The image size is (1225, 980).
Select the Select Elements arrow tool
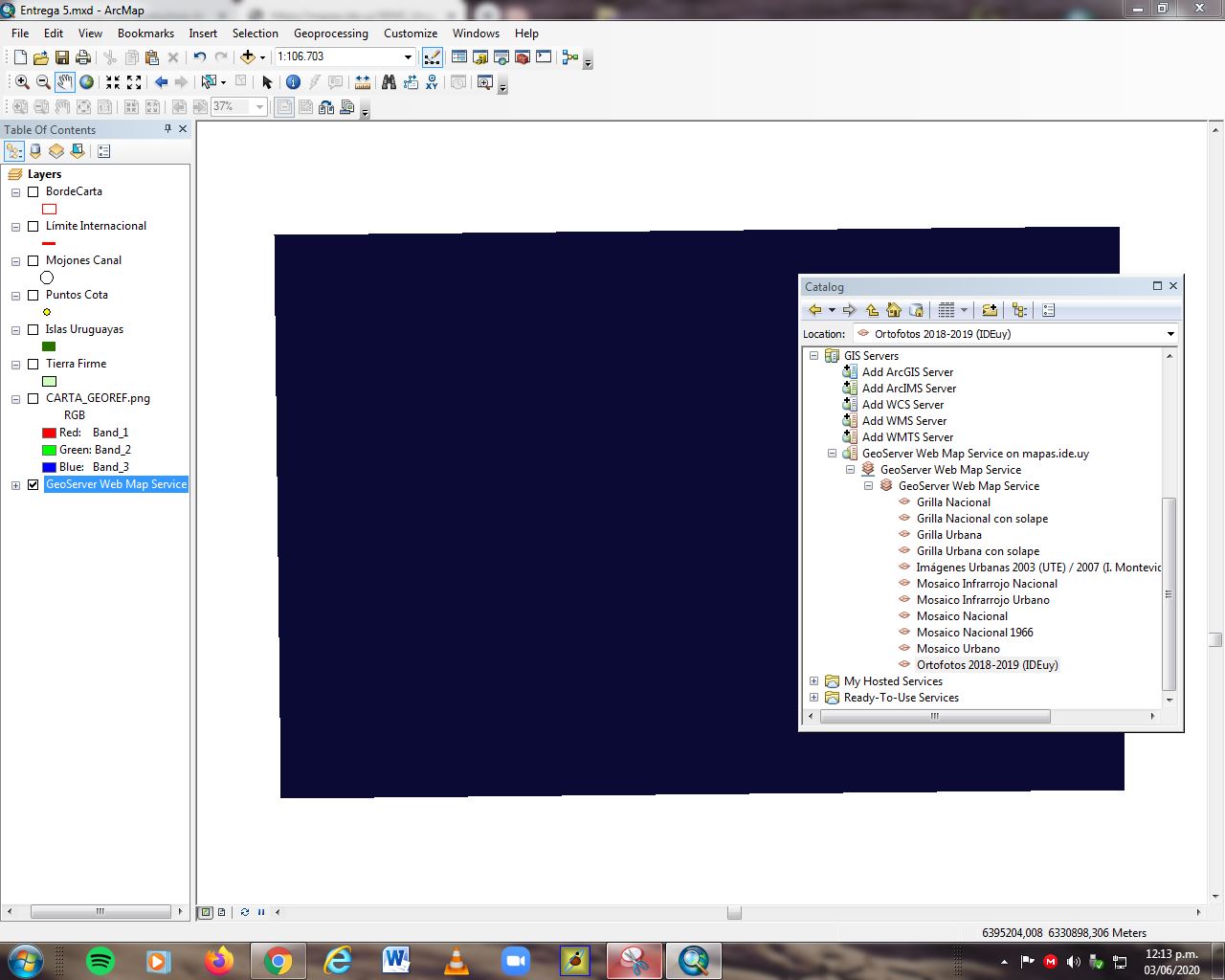click(267, 82)
